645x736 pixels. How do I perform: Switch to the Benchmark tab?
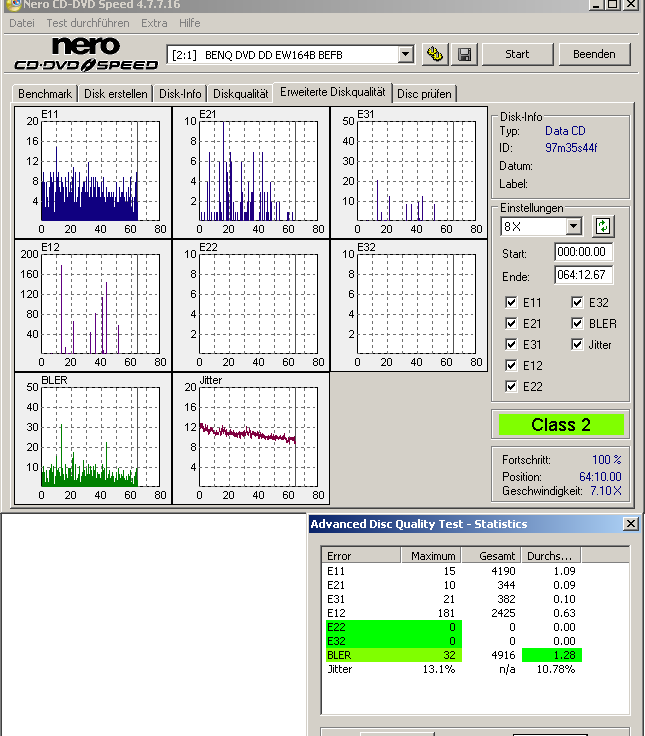coord(45,94)
